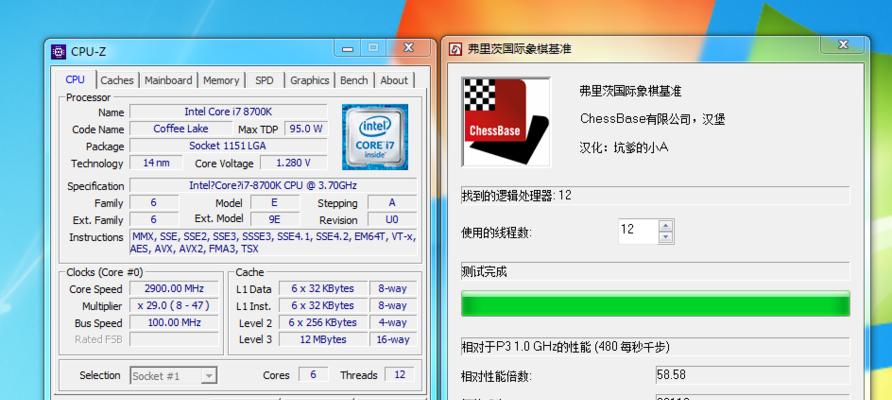Click the L1 Inst. 6 x 32 KBytes value
The width and height of the screenshot is (892, 400).
click(323, 306)
